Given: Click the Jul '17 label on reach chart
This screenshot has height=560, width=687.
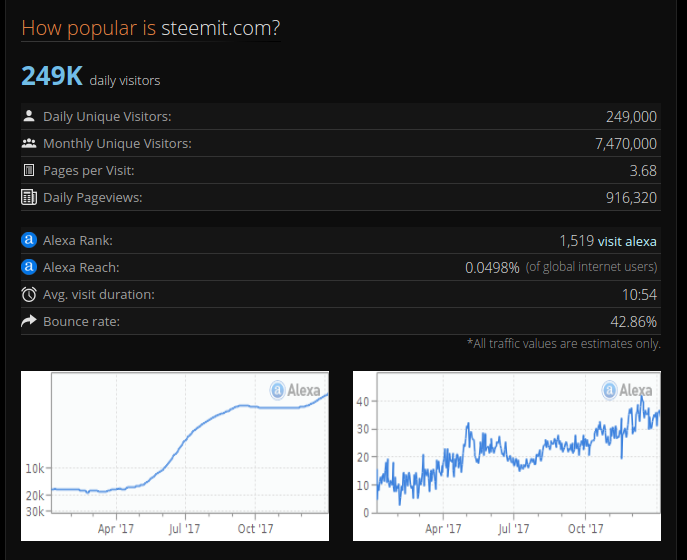Looking at the screenshot, I should [x=513, y=529].
